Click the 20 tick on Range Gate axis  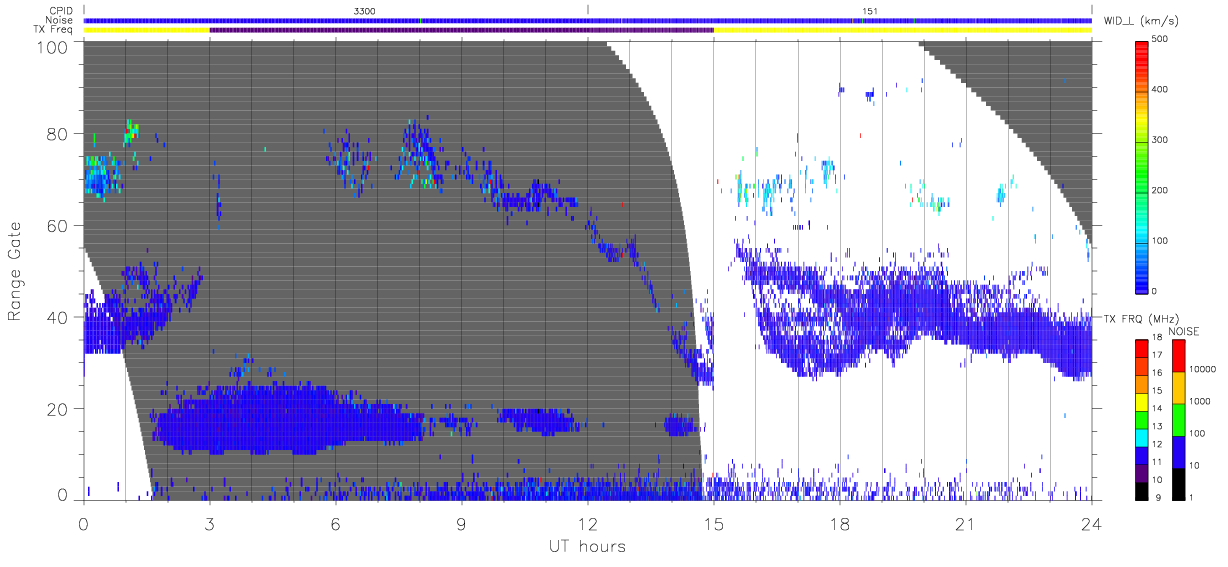58,409
